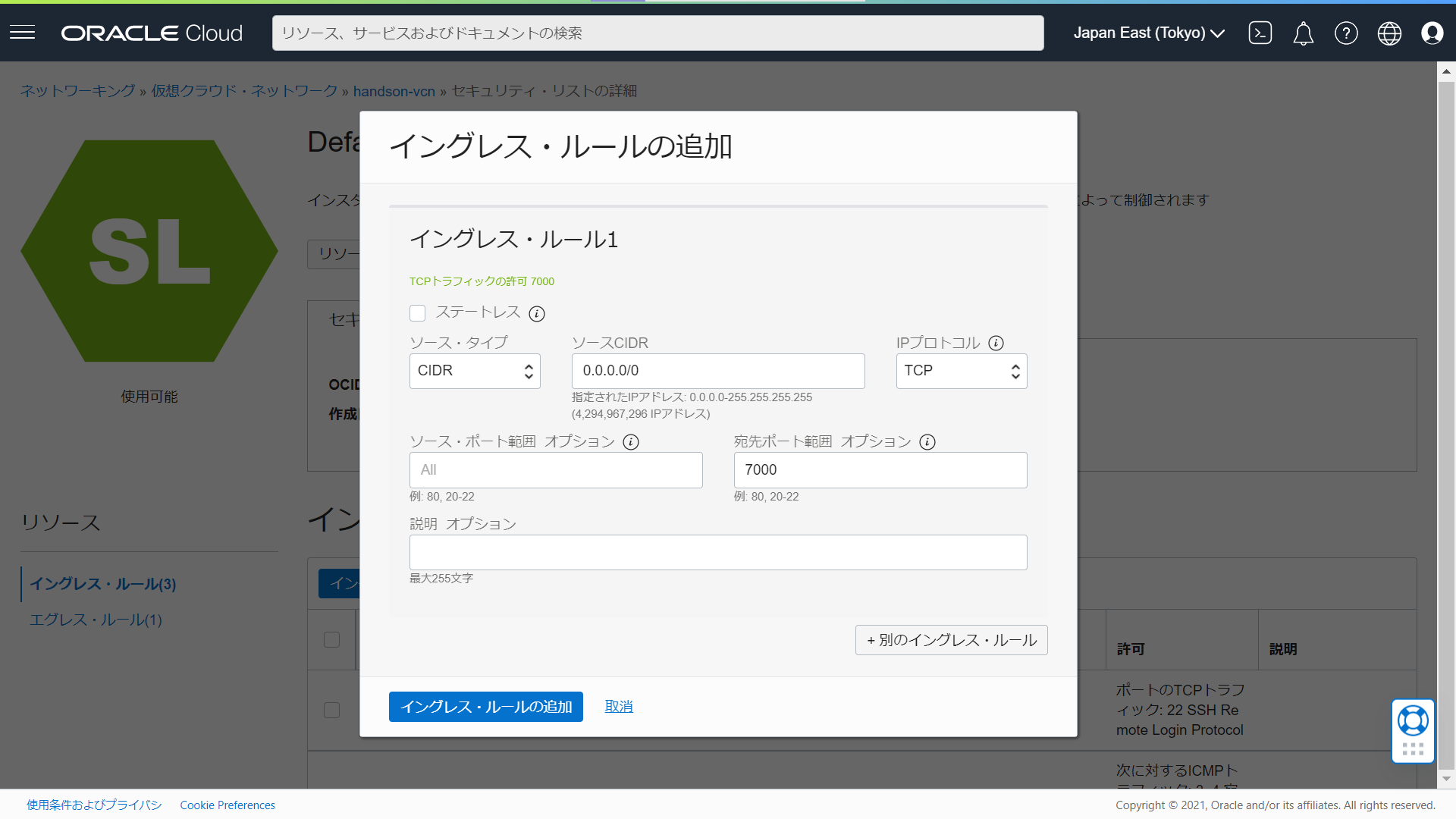Open the IPプロトコル TCP dropdown
The width and height of the screenshot is (1456, 819).
(x=961, y=371)
